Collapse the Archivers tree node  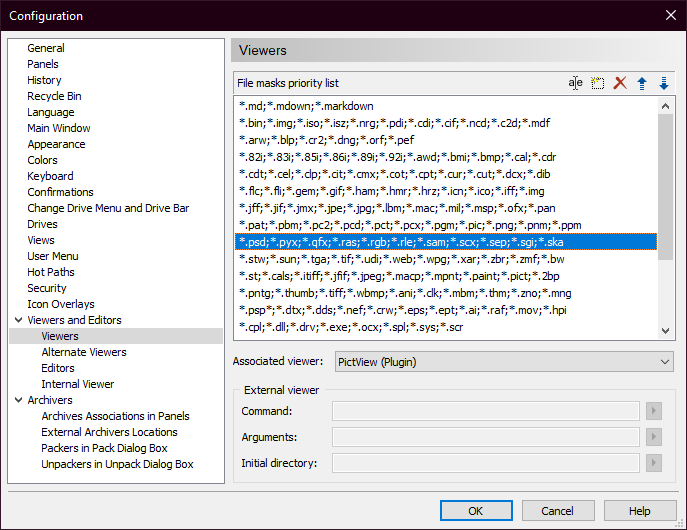point(17,400)
